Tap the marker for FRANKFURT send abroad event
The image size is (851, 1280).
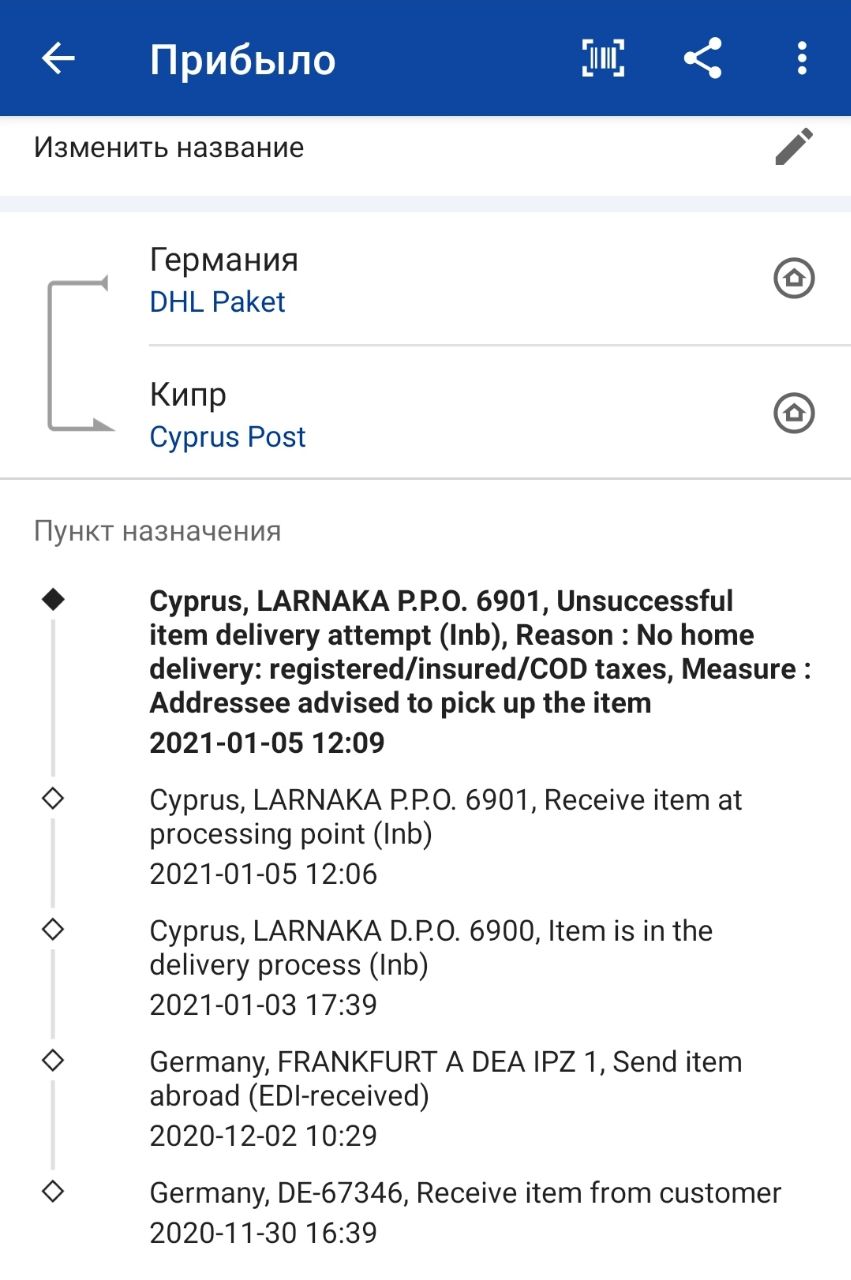[53, 1059]
